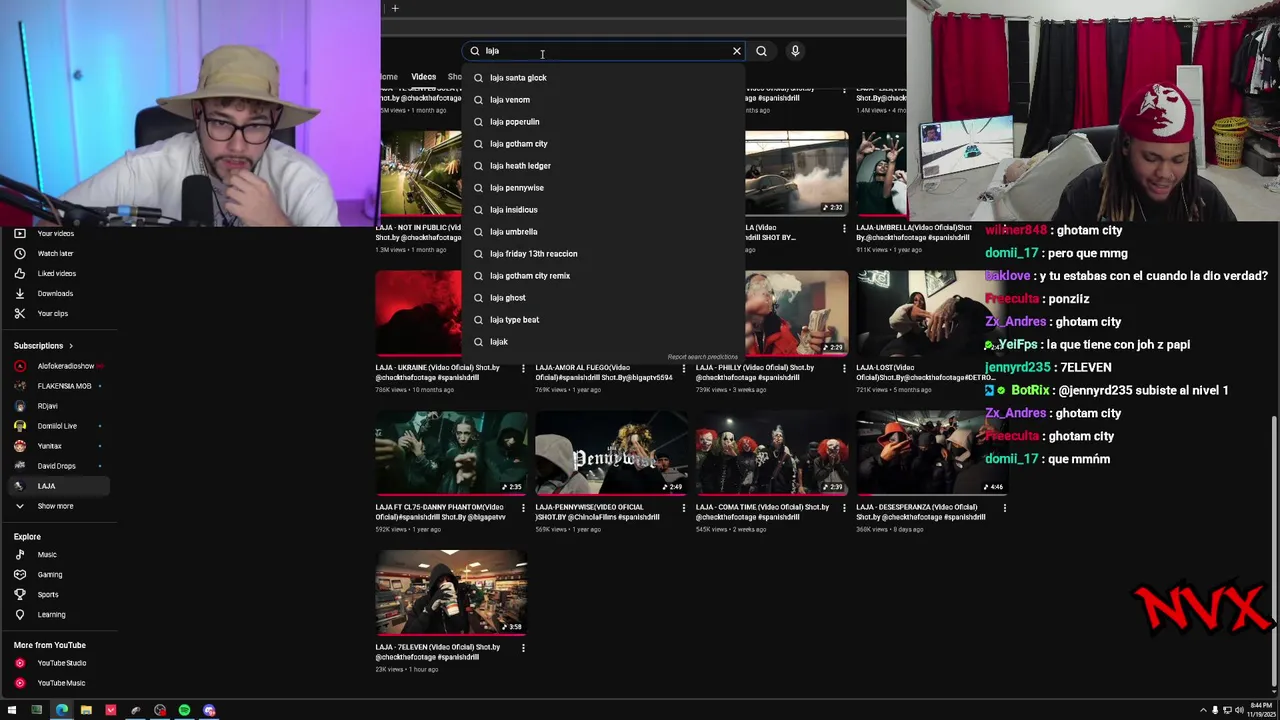Open Discord from the taskbar

[209, 710]
